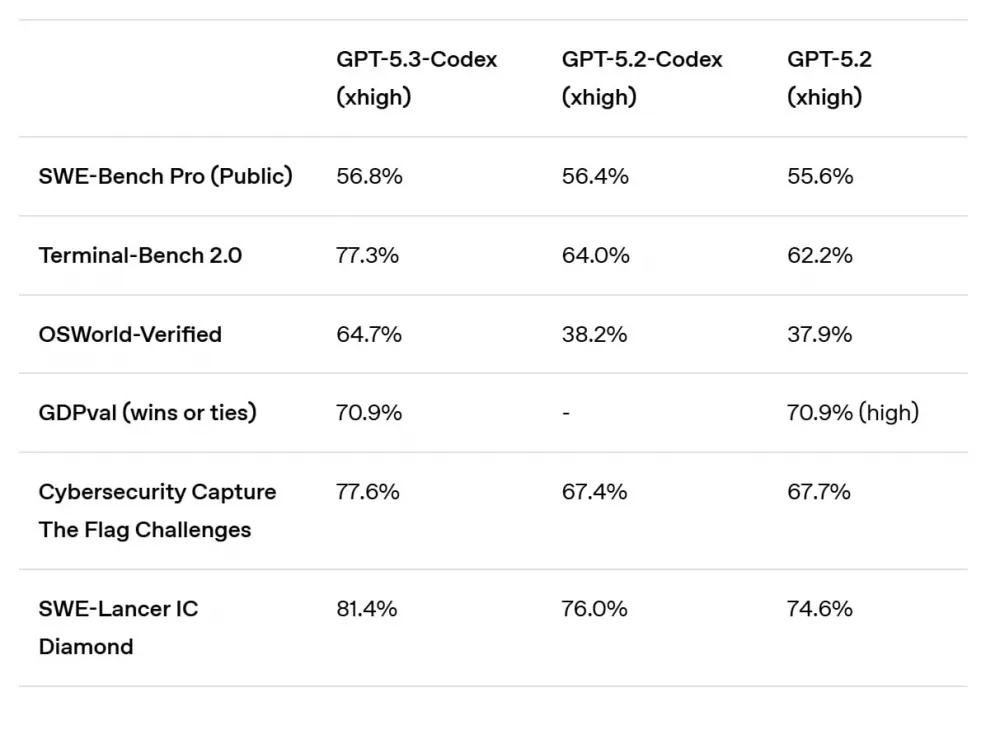Click the OSWorld-Verified row label
Screen dimensions: 1000x730
pyautogui.click(x=130, y=334)
